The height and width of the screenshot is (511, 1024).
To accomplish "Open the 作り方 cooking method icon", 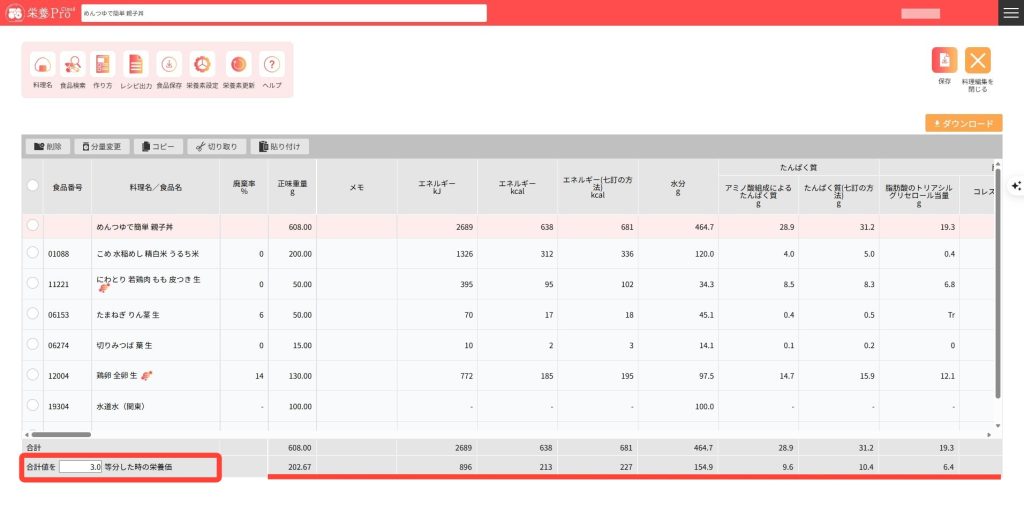I will 103,65.
